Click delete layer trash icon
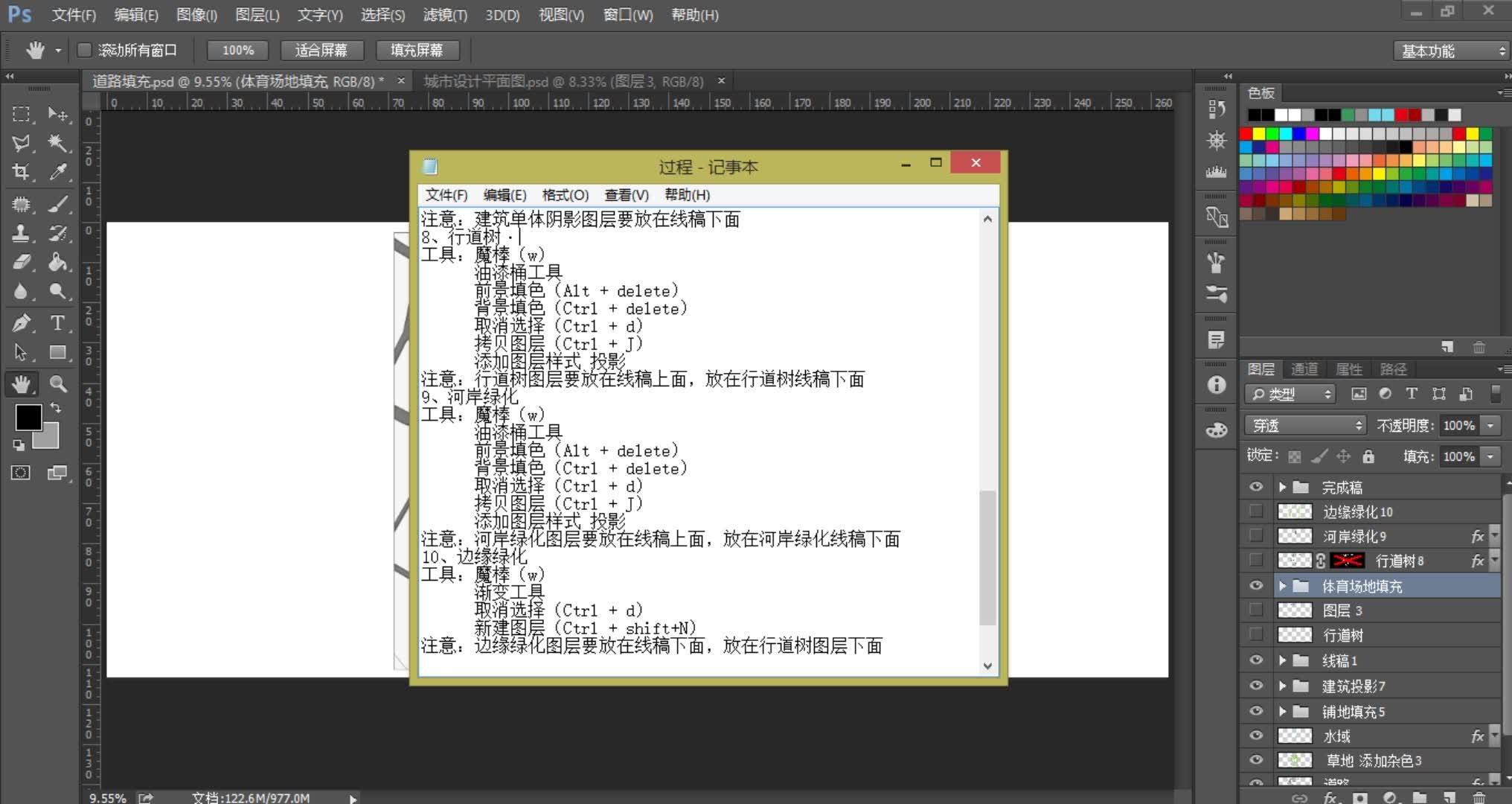 [1479, 797]
